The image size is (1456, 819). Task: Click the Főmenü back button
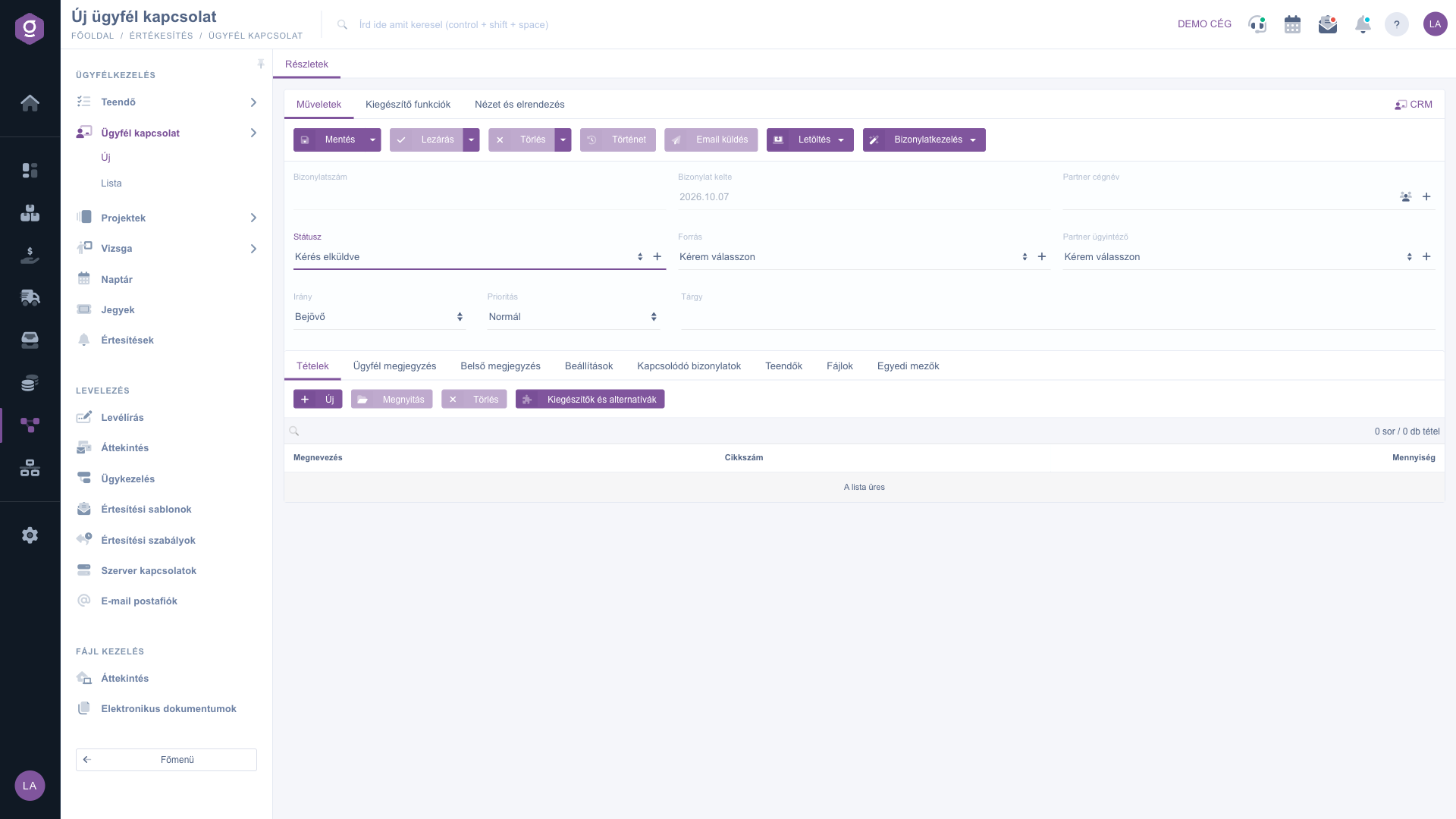[166, 760]
